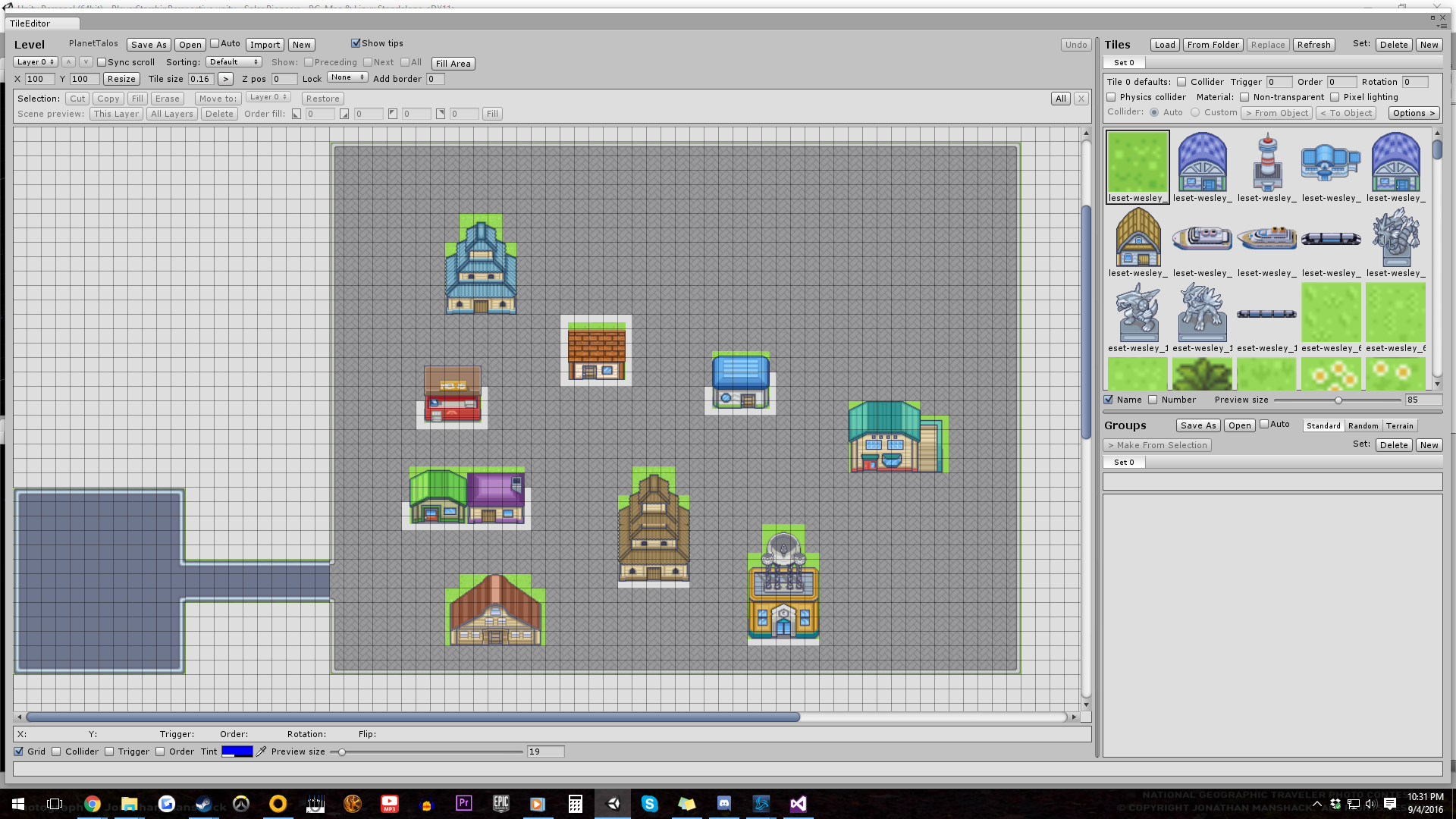Click the Fill Area button

pyautogui.click(x=453, y=64)
